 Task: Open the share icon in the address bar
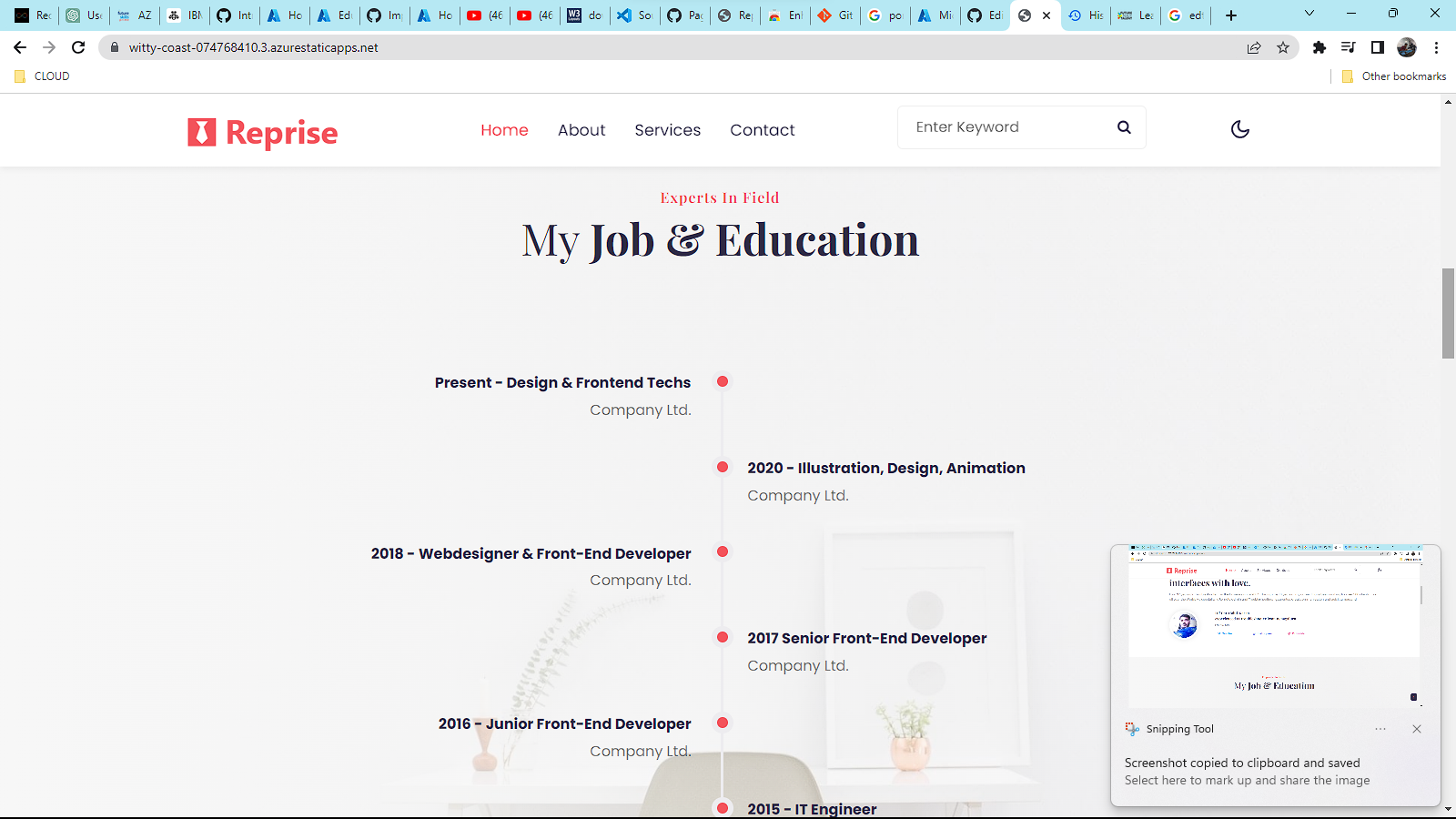tap(1253, 47)
